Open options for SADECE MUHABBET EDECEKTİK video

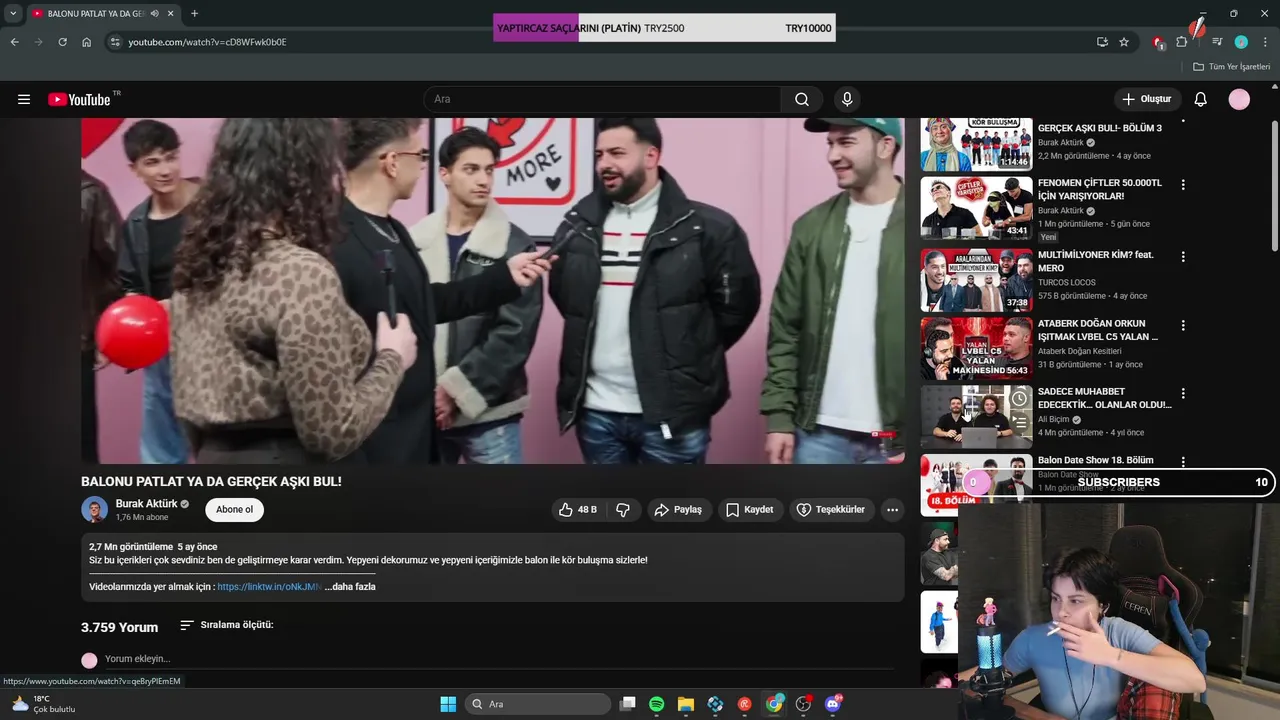(1183, 393)
